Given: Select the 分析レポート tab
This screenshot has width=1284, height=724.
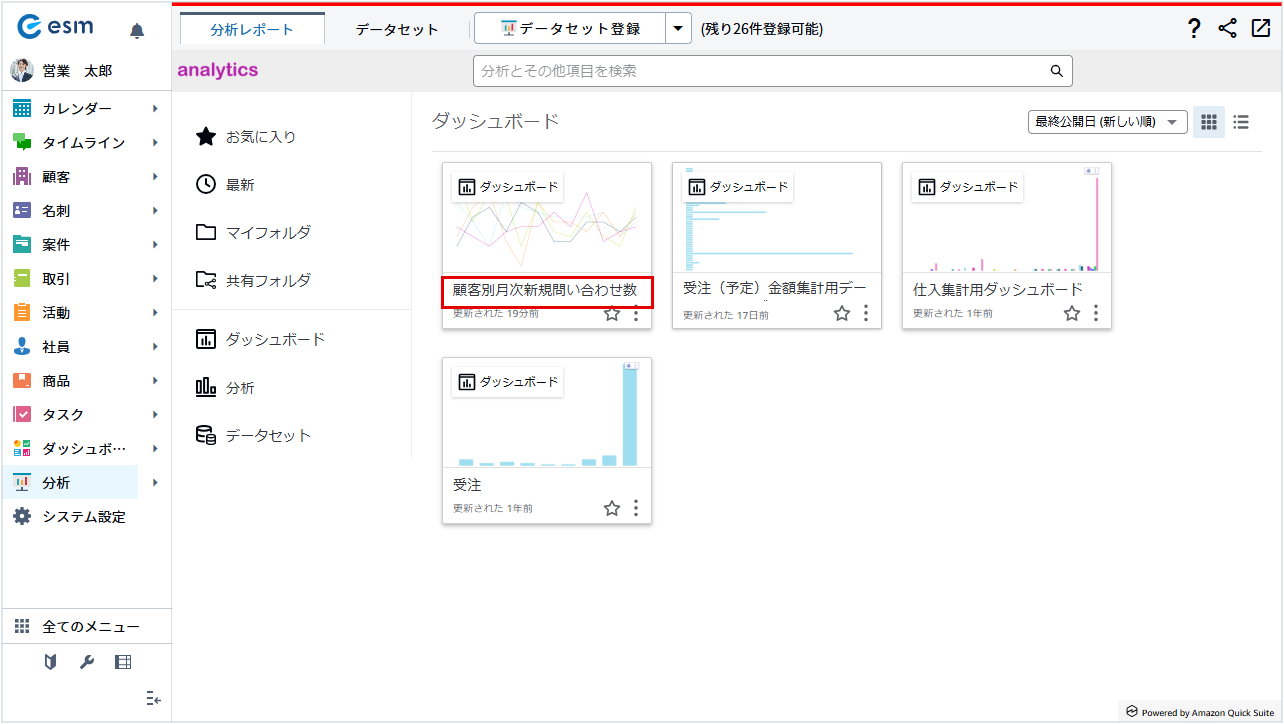Looking at the screenshot, I should pyautogui.click(x=252, y=30).
